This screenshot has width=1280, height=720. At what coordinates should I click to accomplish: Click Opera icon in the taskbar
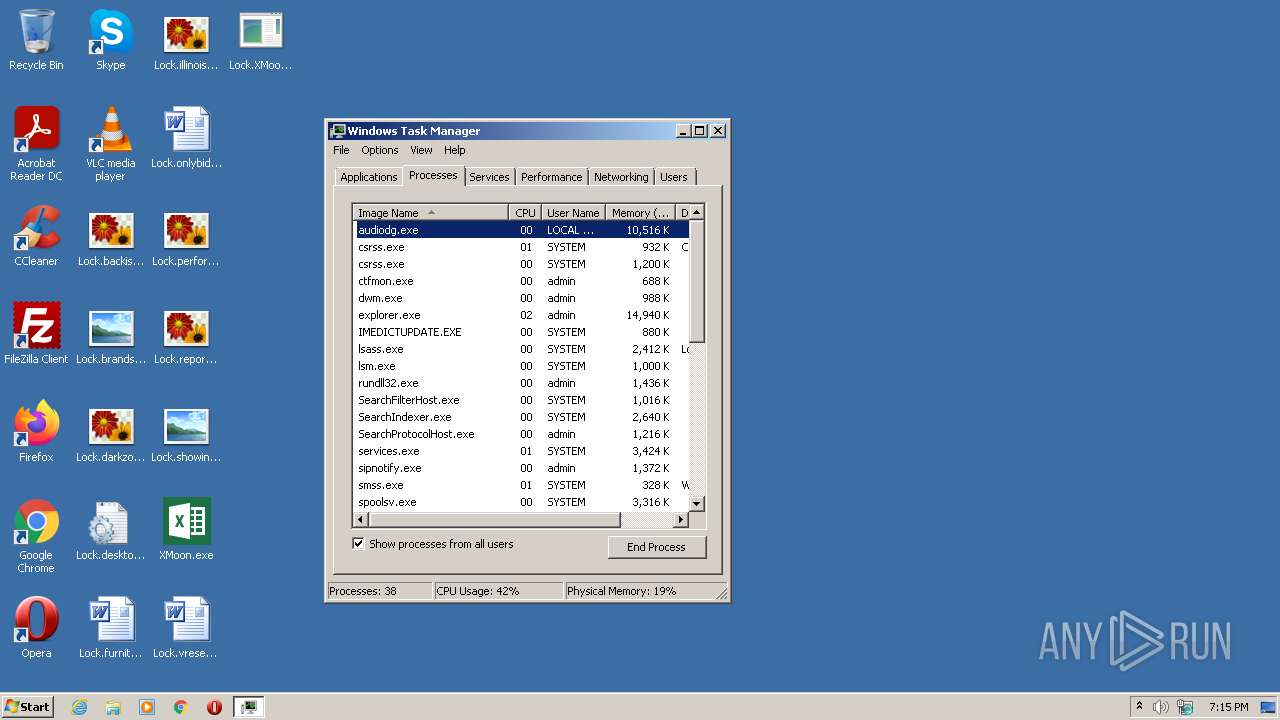pos(214,707)
